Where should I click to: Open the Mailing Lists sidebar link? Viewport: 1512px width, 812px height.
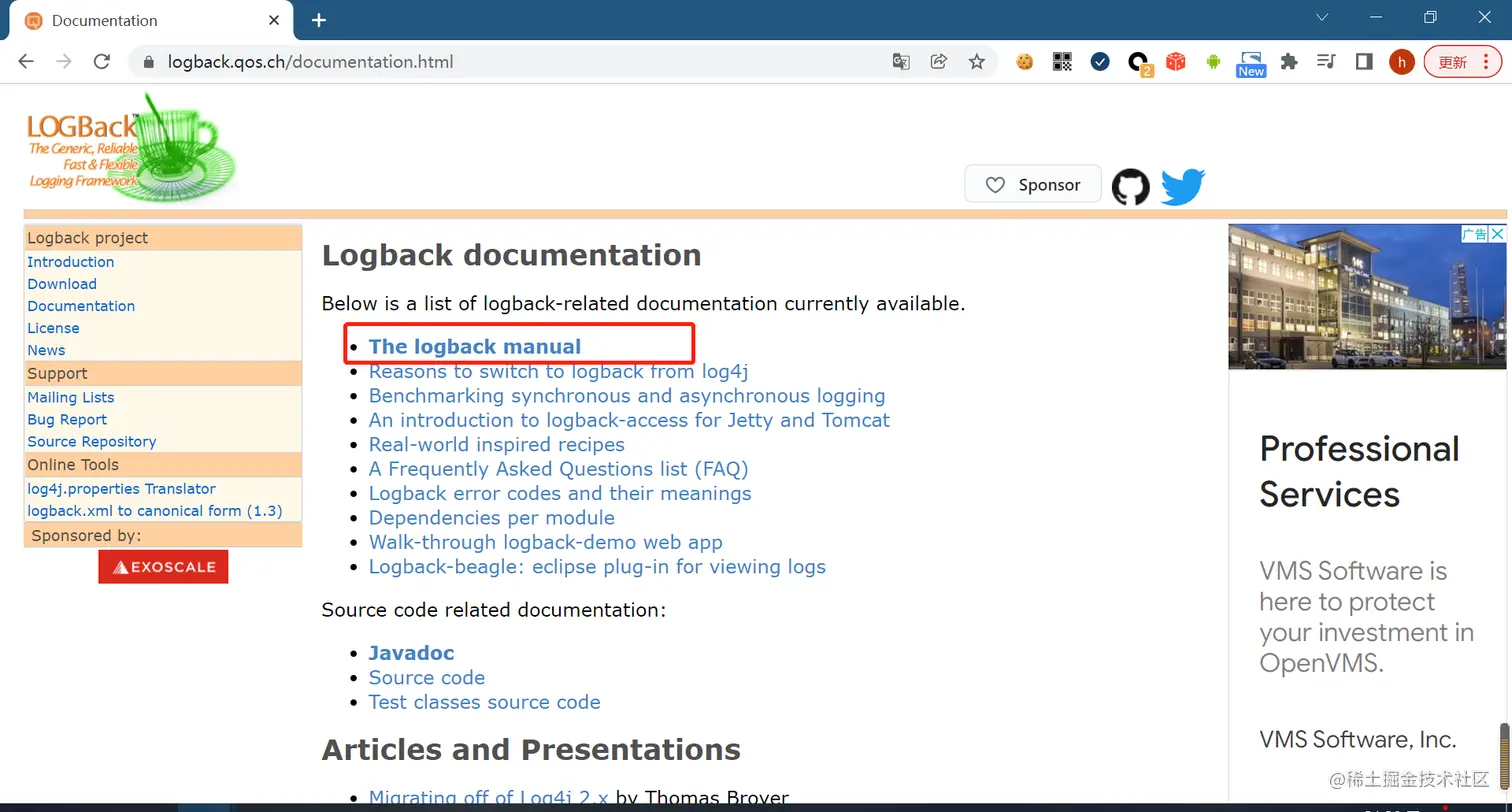[x=71, y=397]
